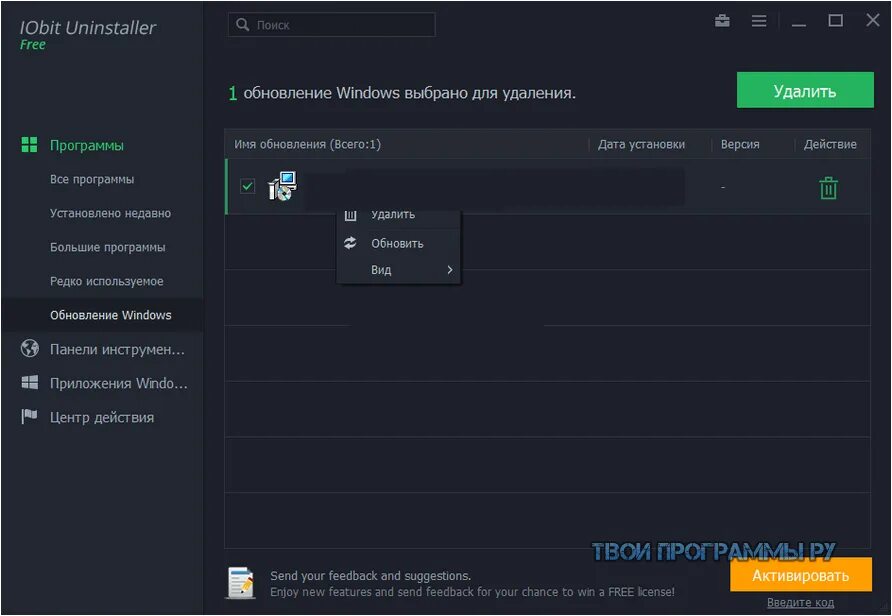892x616 pixels.
Task: Choose Удалить from the context menu
Action: [x=393, y=214]
